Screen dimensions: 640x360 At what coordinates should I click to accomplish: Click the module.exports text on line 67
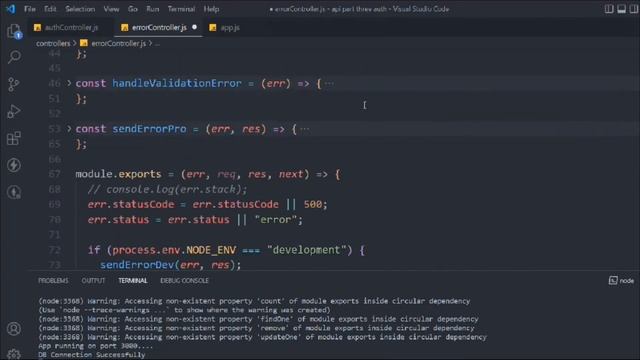coord(118,174)
